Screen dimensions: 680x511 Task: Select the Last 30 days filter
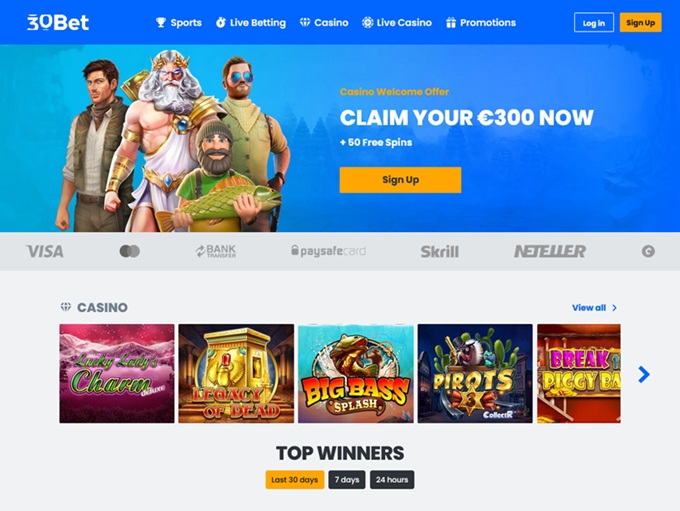coord(295,480)
